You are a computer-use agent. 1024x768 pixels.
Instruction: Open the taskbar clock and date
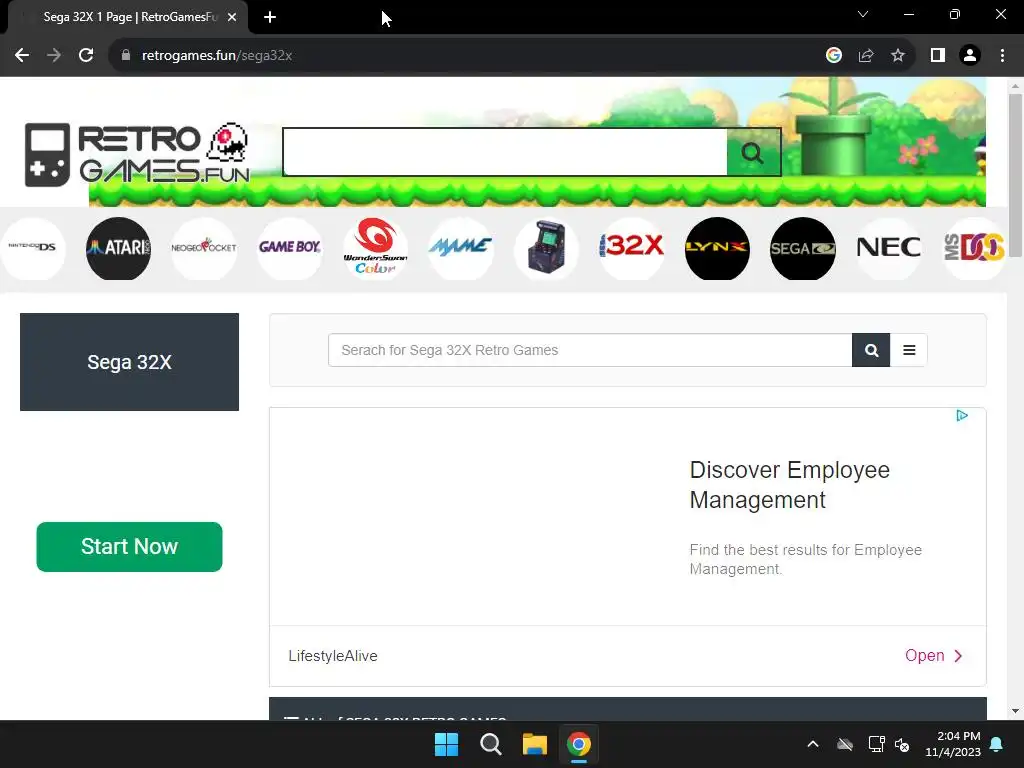(953, 744)
